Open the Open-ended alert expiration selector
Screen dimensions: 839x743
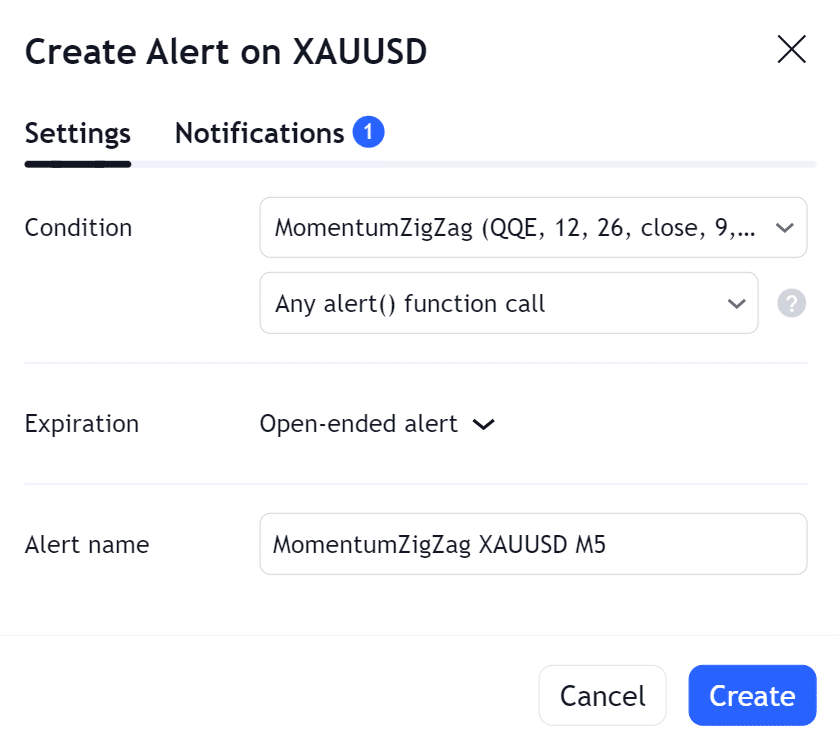[377, 424]
